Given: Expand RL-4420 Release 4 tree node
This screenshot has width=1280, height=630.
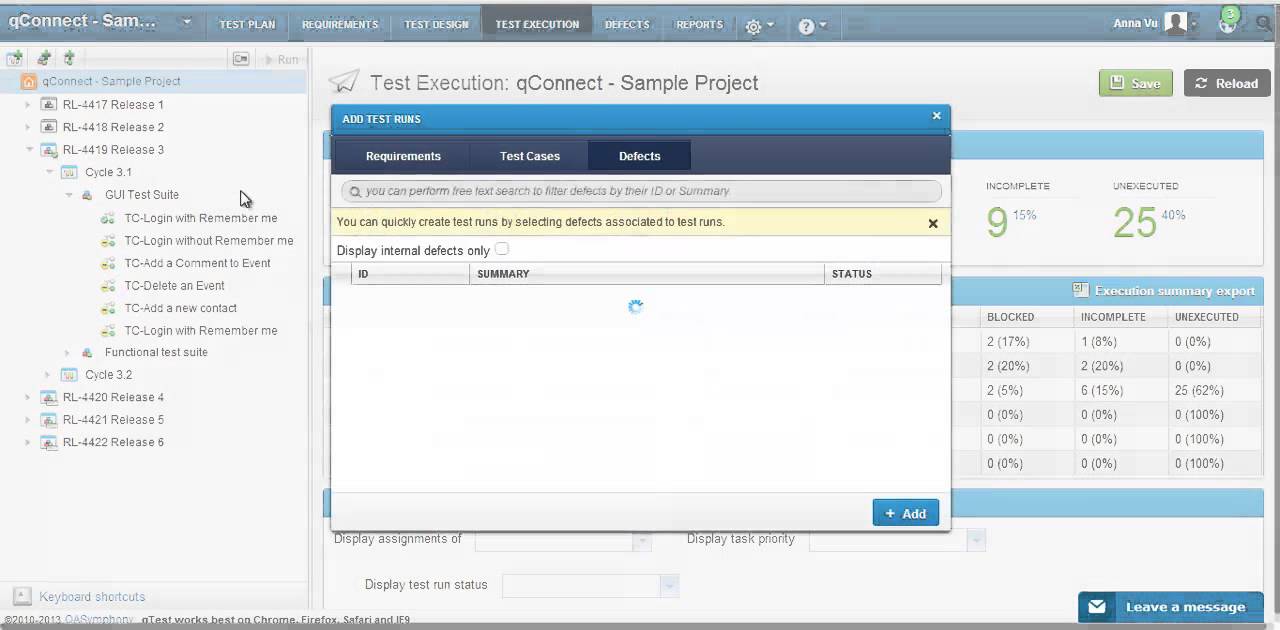Looking at the screenshot, I should tap(28, 397).
